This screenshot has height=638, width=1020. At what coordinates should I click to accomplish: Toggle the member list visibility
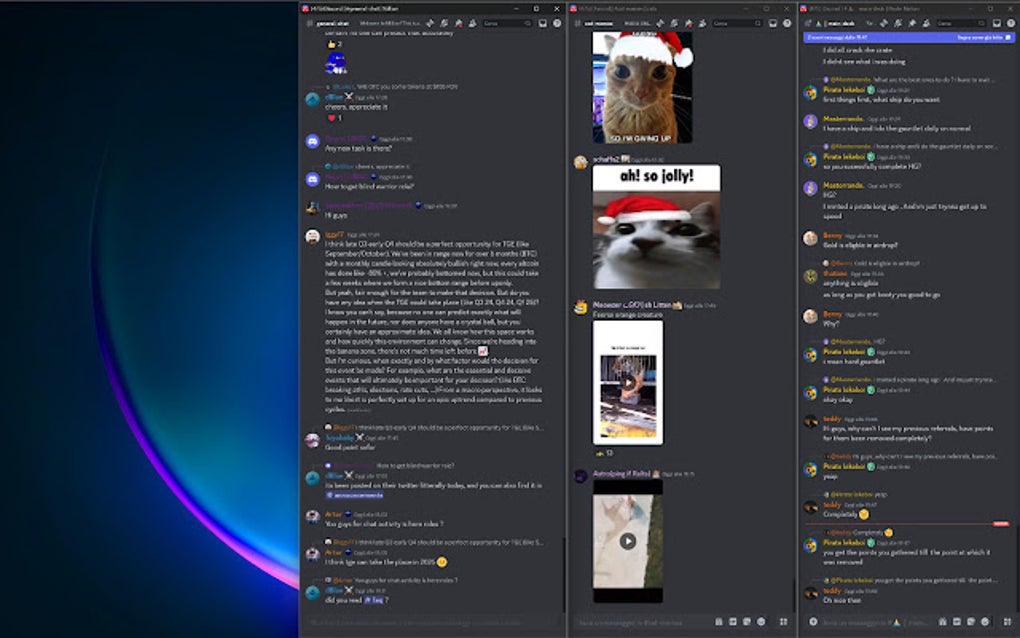pyautogui.click(x=473, y=22)
